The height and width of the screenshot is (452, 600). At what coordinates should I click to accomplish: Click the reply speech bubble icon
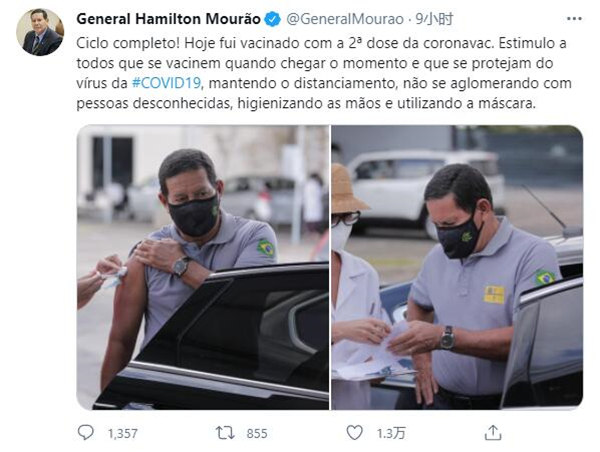85,432
